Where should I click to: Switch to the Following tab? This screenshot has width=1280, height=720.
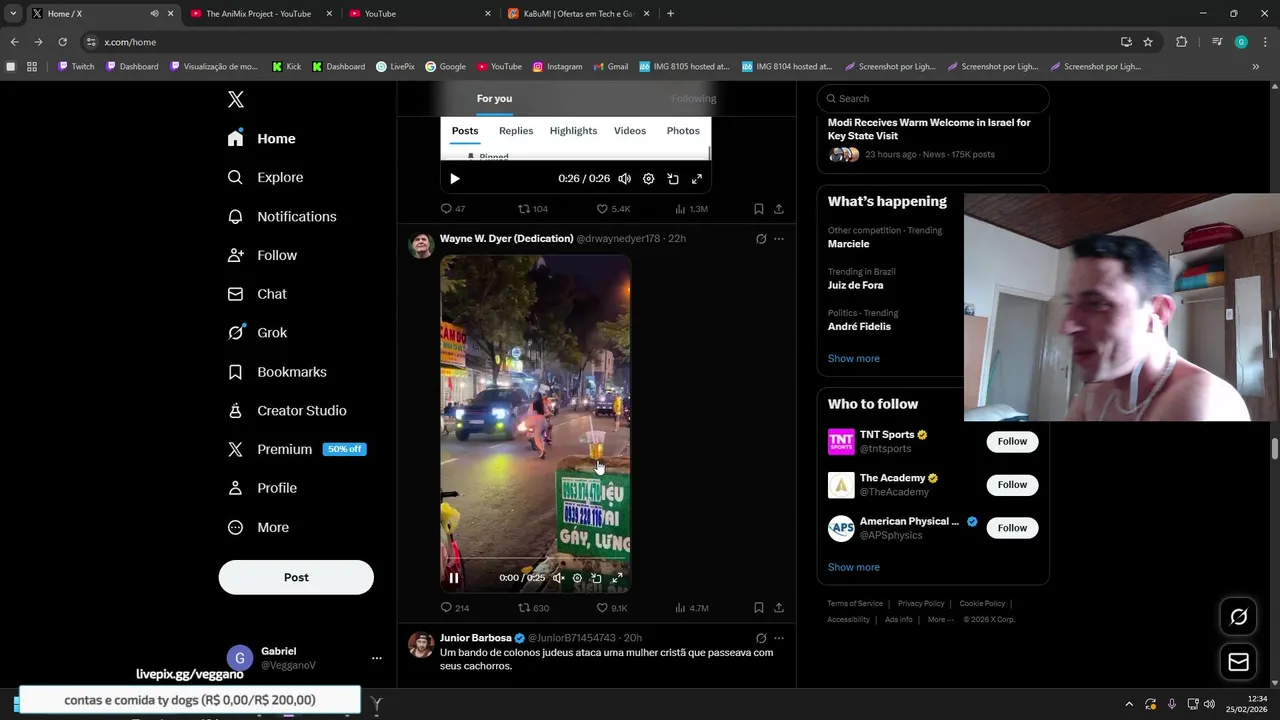click(x=693, y=98)
